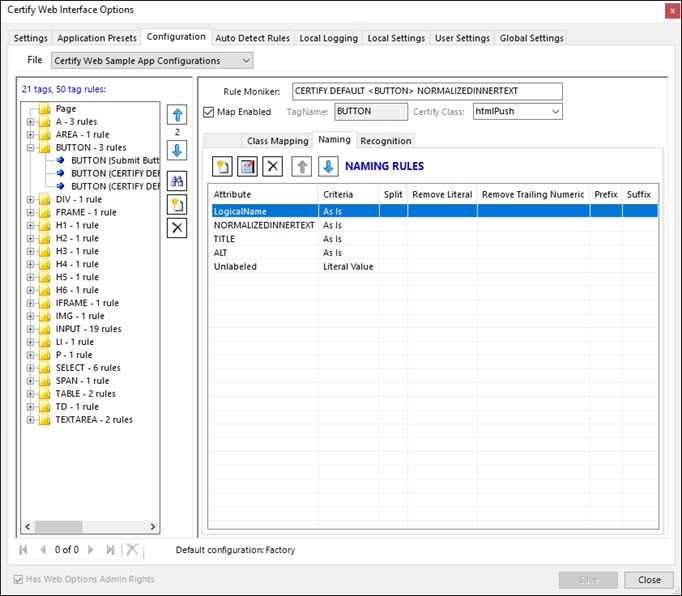Select the last BUTTON (CERTIFY DEF rule
Viewport: 682px width, 596px height.
[115, 186]
